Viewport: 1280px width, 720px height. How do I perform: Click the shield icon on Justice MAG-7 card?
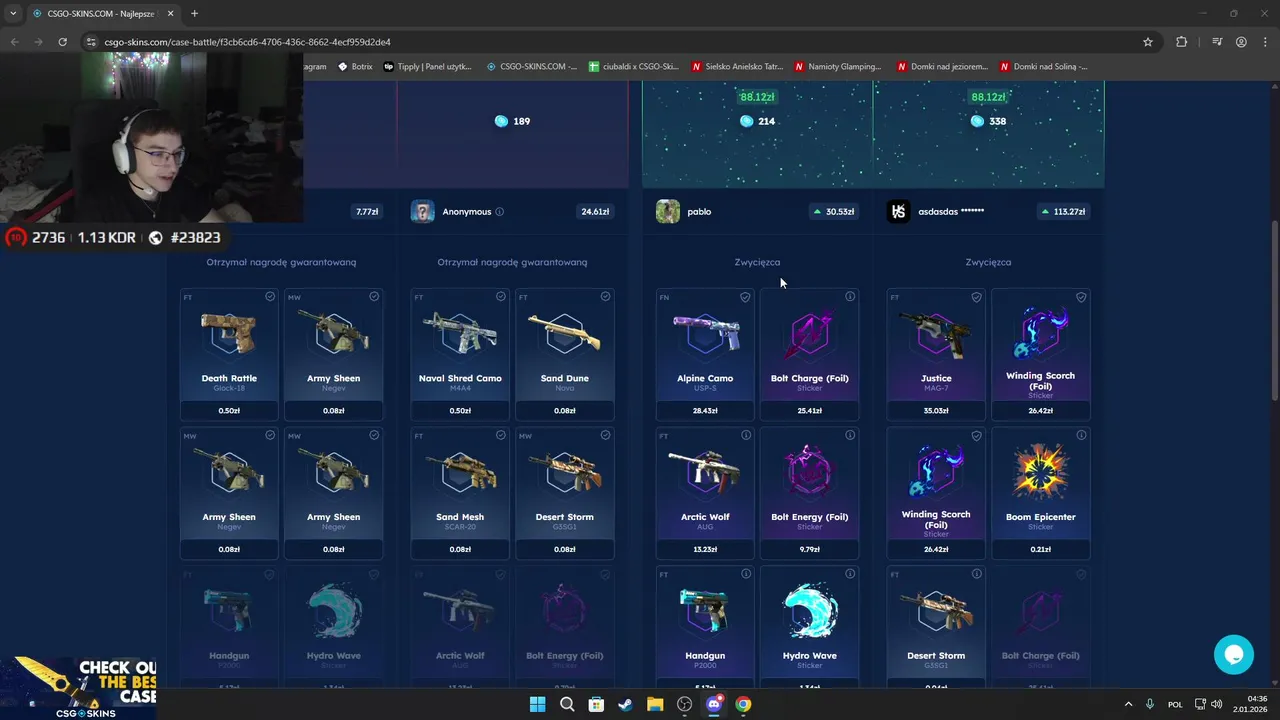pos(976,297)
